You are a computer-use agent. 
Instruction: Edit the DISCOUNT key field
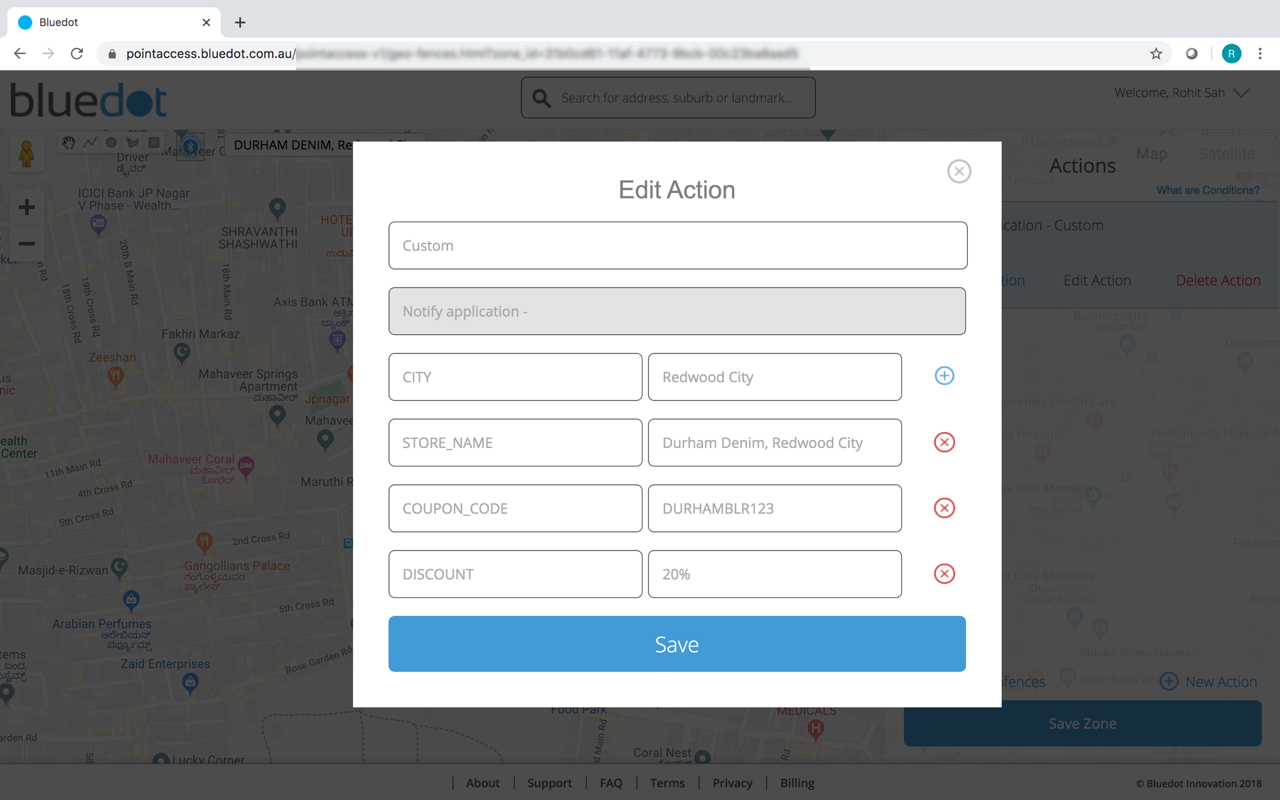click(515, 574)
